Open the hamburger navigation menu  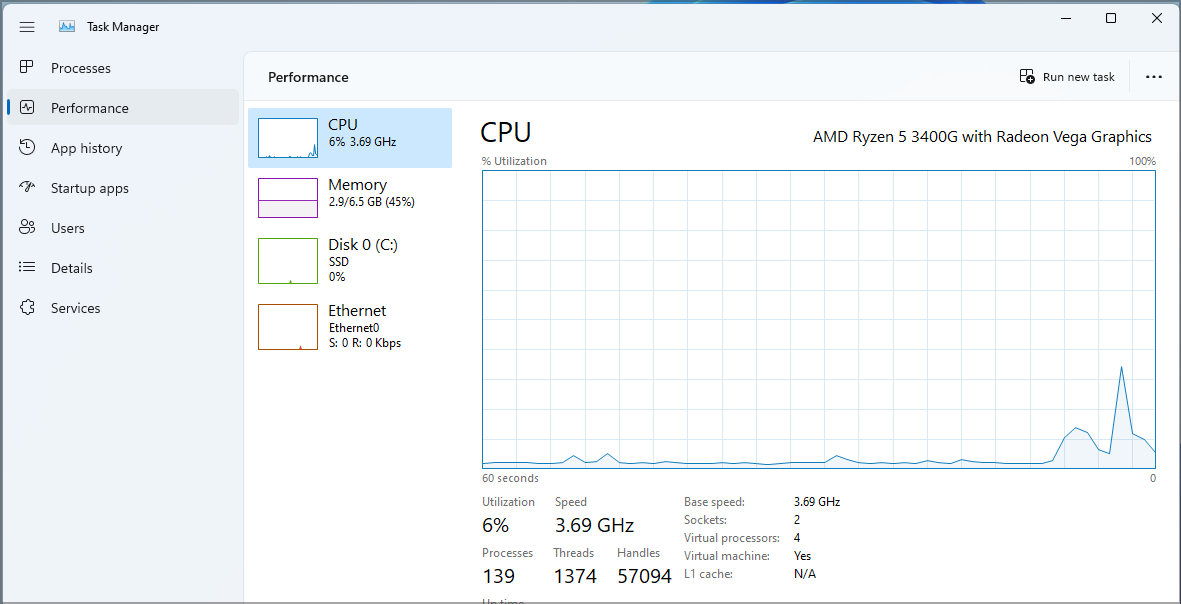click(27, 27)
